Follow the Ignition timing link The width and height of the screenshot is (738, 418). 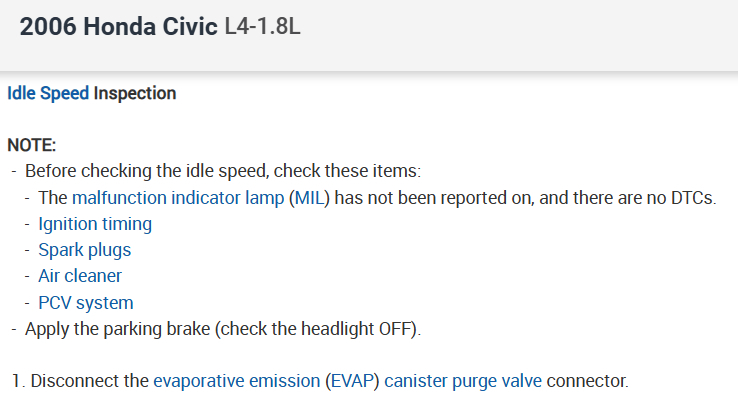tap(95, 223)
